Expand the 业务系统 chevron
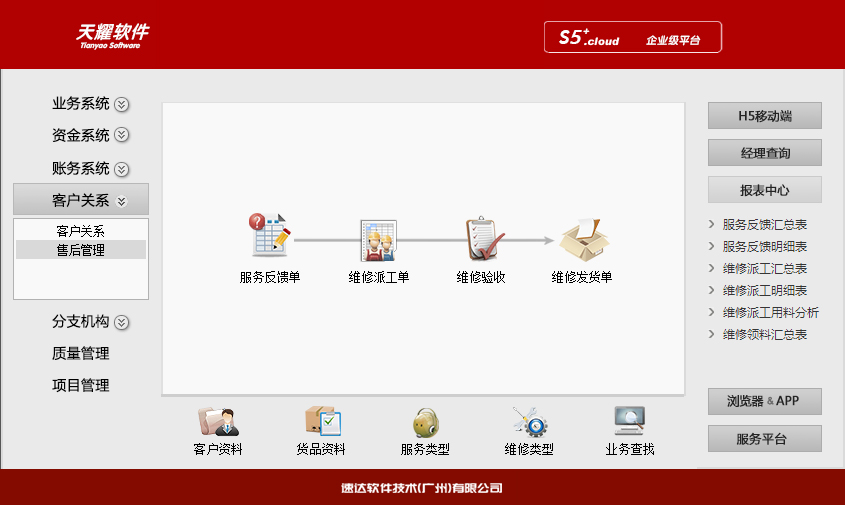Image resolution: width=845 pixels, height=505 pixels. [x=122, y=104]
